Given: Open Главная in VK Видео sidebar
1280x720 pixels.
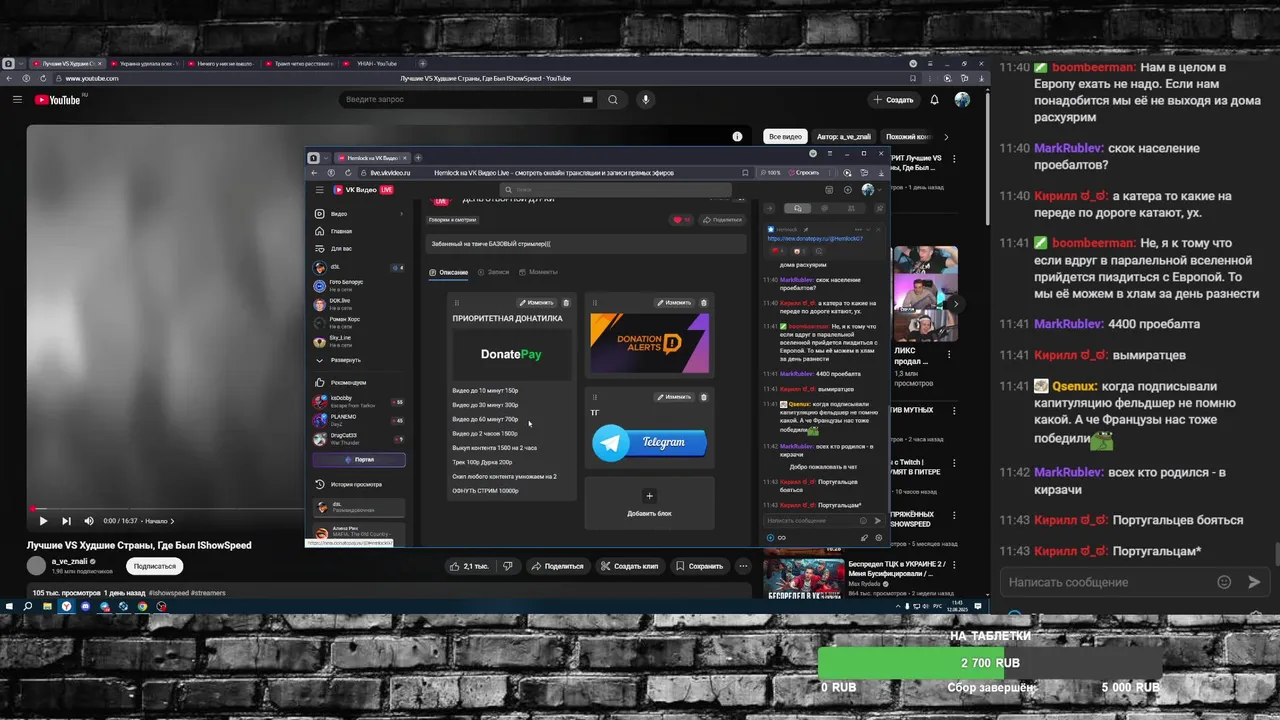Looking at the screenshot, I should click(341, 231).
